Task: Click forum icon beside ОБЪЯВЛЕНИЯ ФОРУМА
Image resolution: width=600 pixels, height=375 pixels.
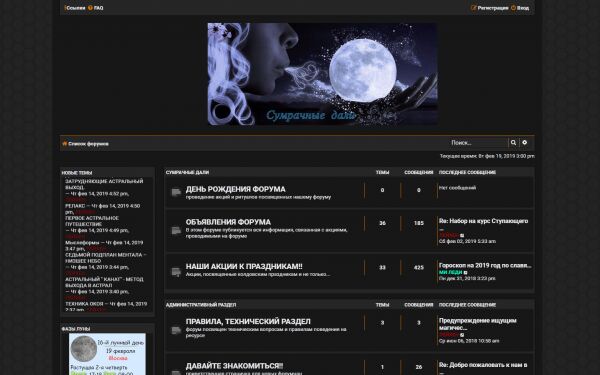Action: [x=176, y=230]
